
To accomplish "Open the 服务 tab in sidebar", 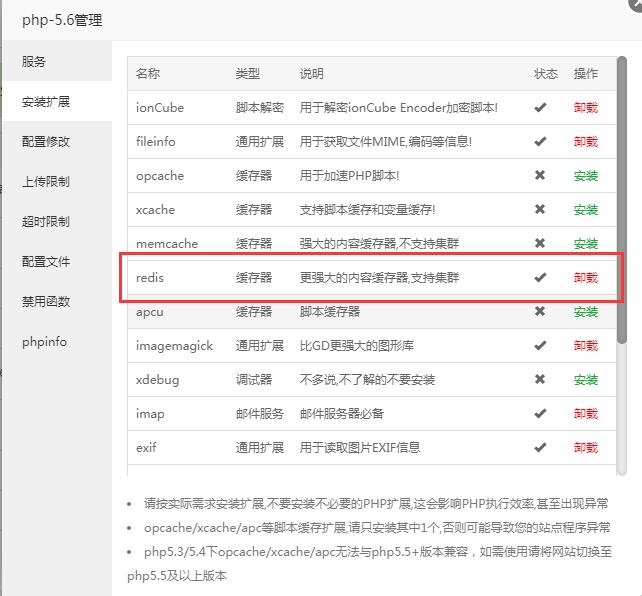I will 57,61.
